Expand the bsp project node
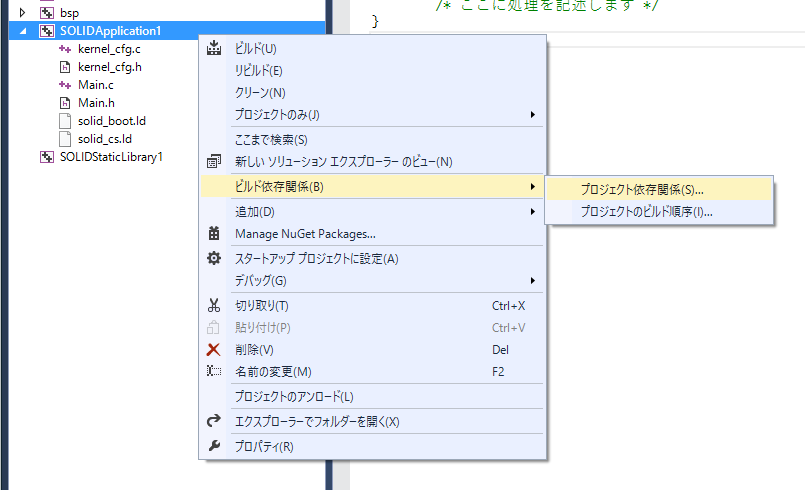Image resolution: width=805 pixels, height=490 pixels. 23,13
